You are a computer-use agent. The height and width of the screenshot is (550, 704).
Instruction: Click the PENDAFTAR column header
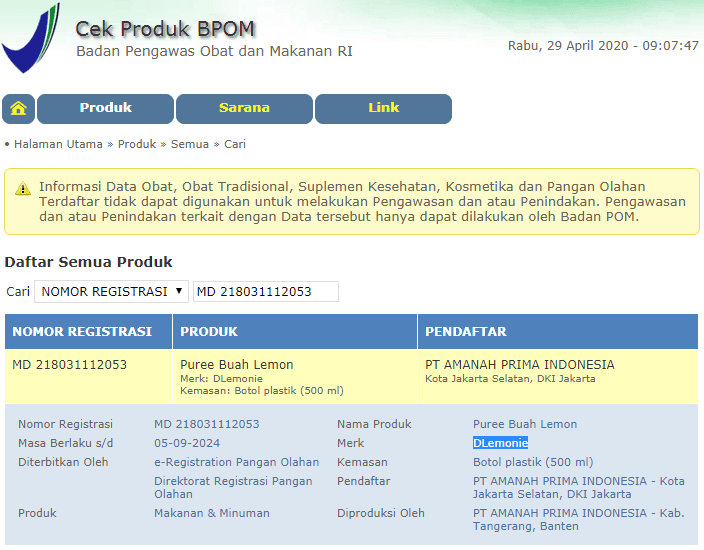pos(558,331)
